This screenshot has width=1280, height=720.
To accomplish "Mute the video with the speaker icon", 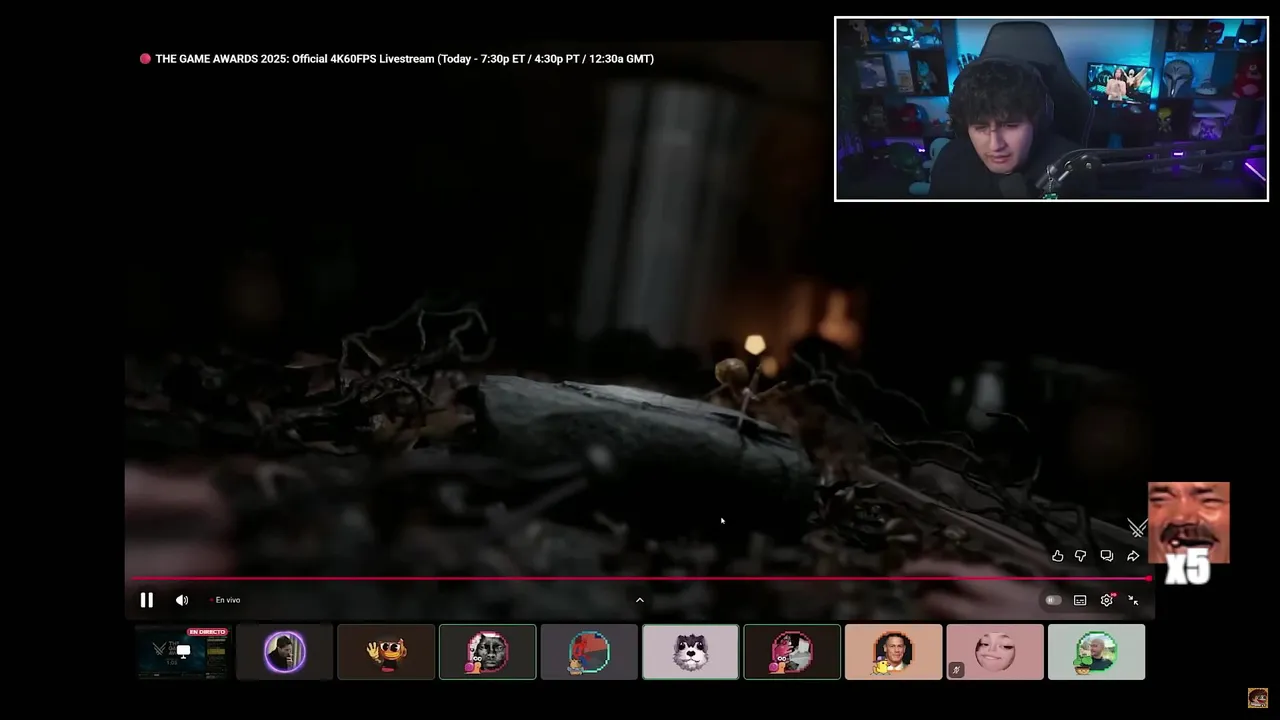I will (181, 600).
